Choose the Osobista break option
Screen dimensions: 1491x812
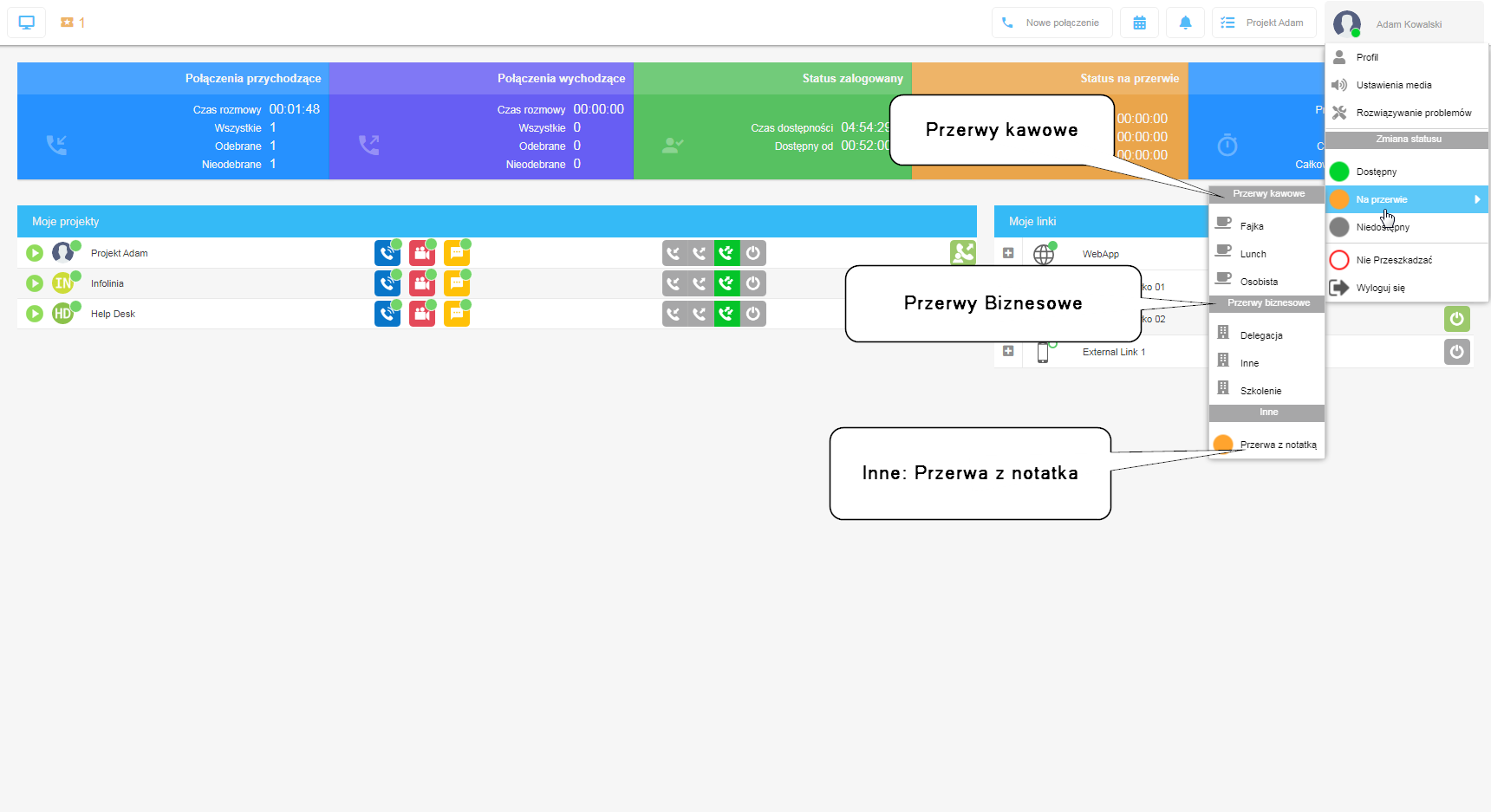(x=1266, y=281)
